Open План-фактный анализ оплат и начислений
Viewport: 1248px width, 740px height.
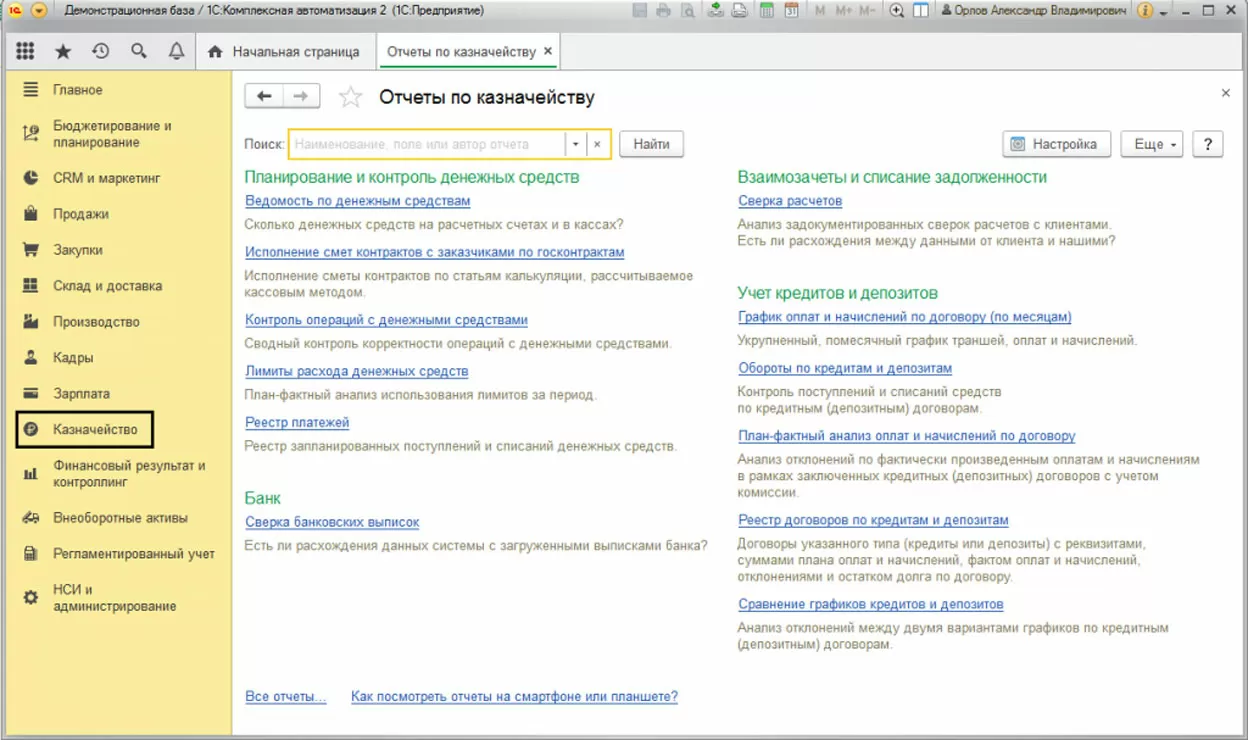click(906, 436)
